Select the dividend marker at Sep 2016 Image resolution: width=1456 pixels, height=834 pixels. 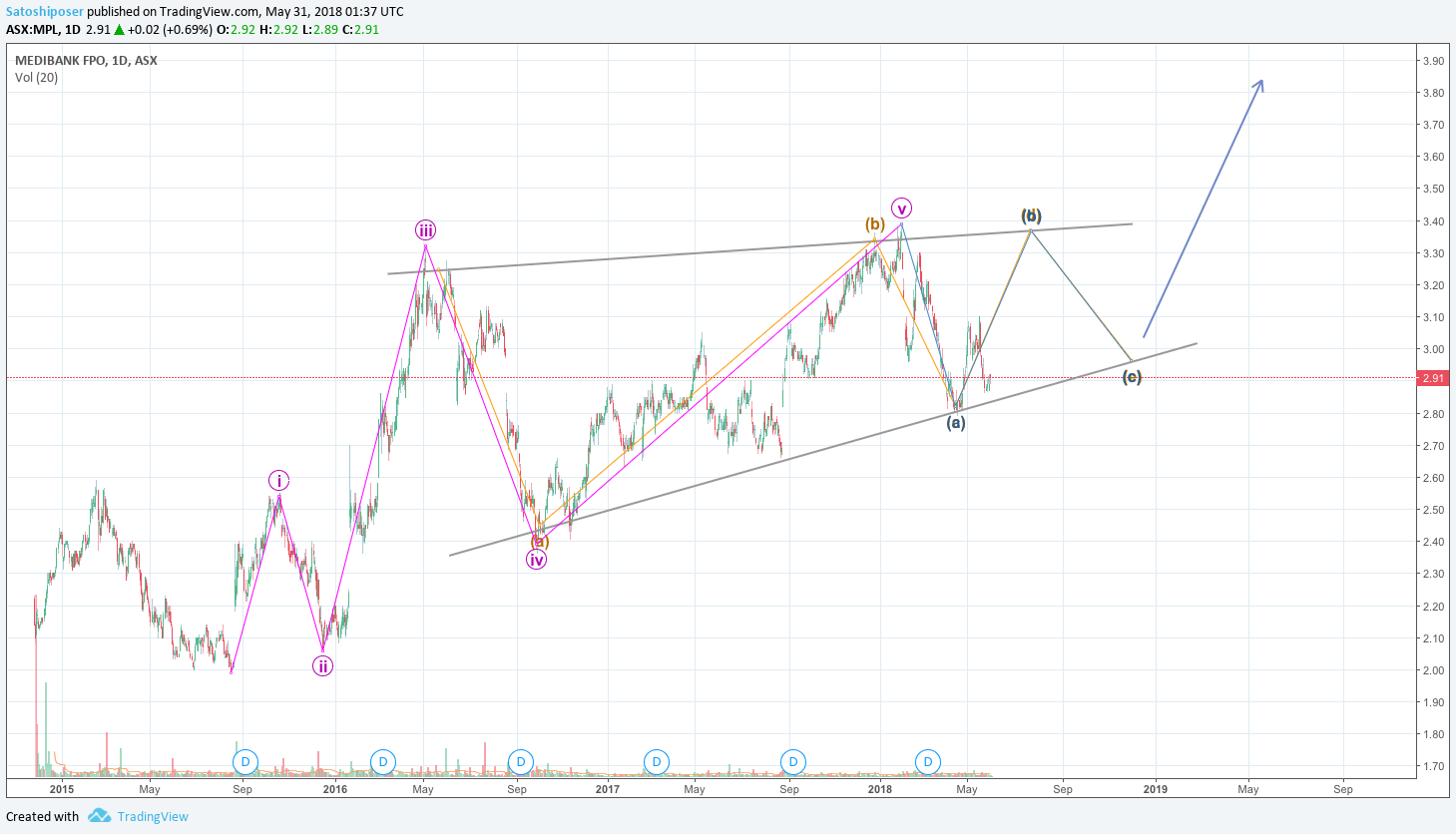click(520, 762)
